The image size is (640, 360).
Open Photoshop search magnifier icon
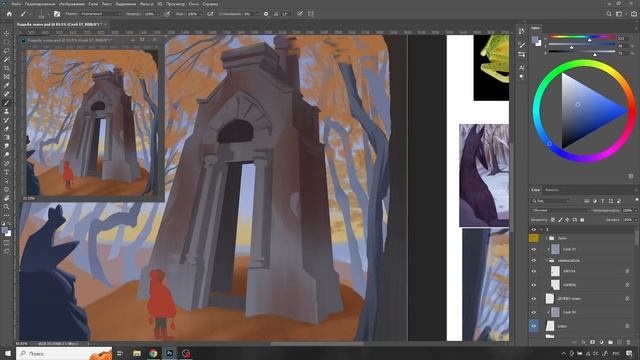coord(609,14)
